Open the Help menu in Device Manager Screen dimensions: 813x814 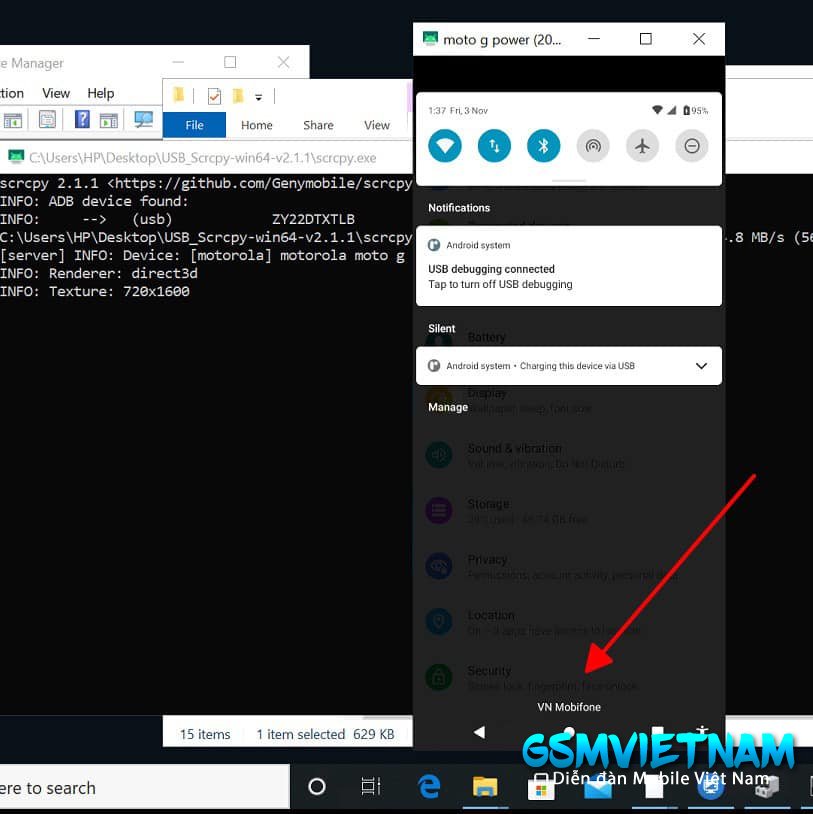pyautogui.click(x=101, y=93)
